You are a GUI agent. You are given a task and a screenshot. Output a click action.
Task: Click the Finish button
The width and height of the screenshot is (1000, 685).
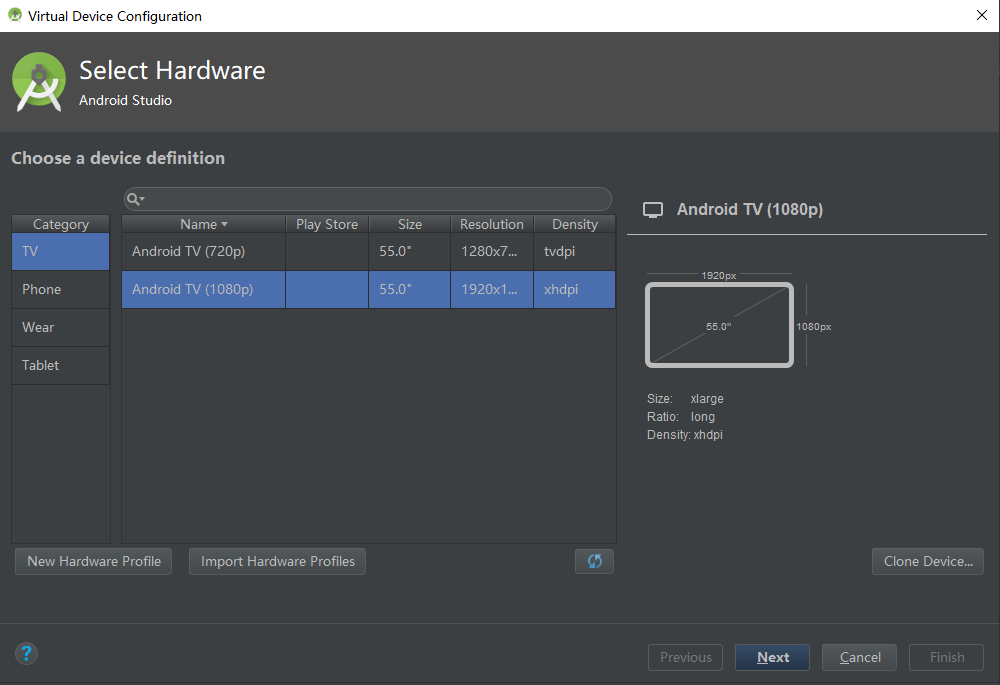tap(946, 658)
